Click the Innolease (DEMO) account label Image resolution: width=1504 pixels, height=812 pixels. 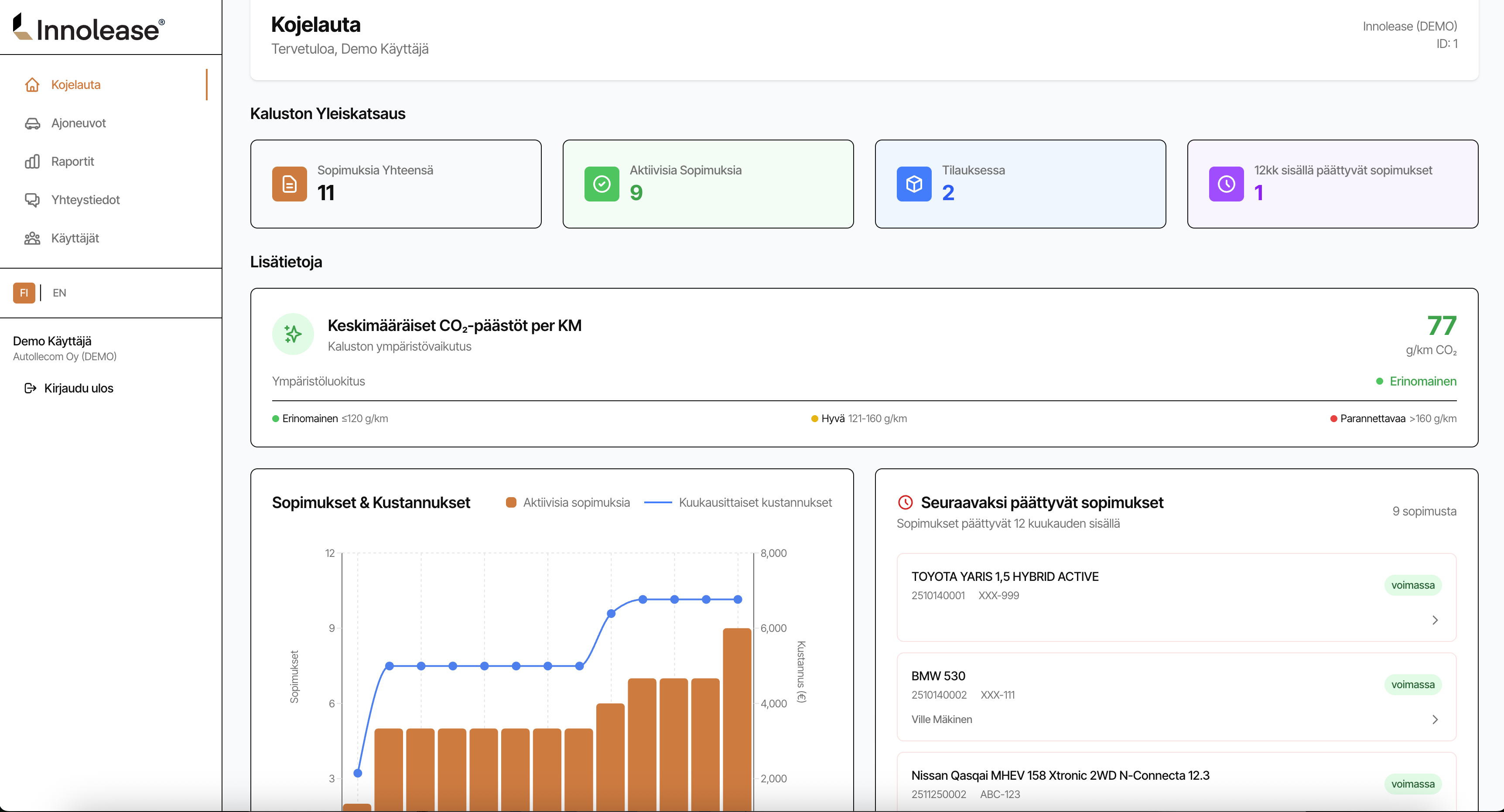click(1410, 26)
